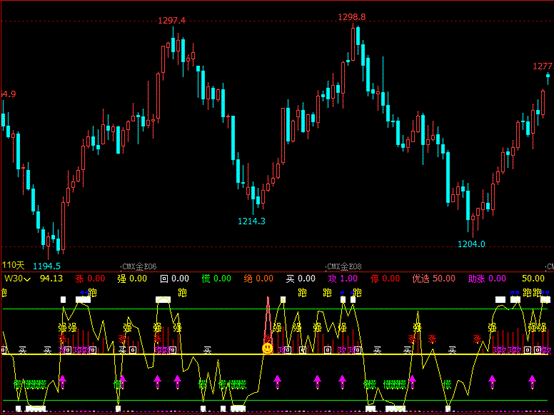
Task: Select the magenta 助涨 0.00 indicator value
Action: (x=487, y=279)
